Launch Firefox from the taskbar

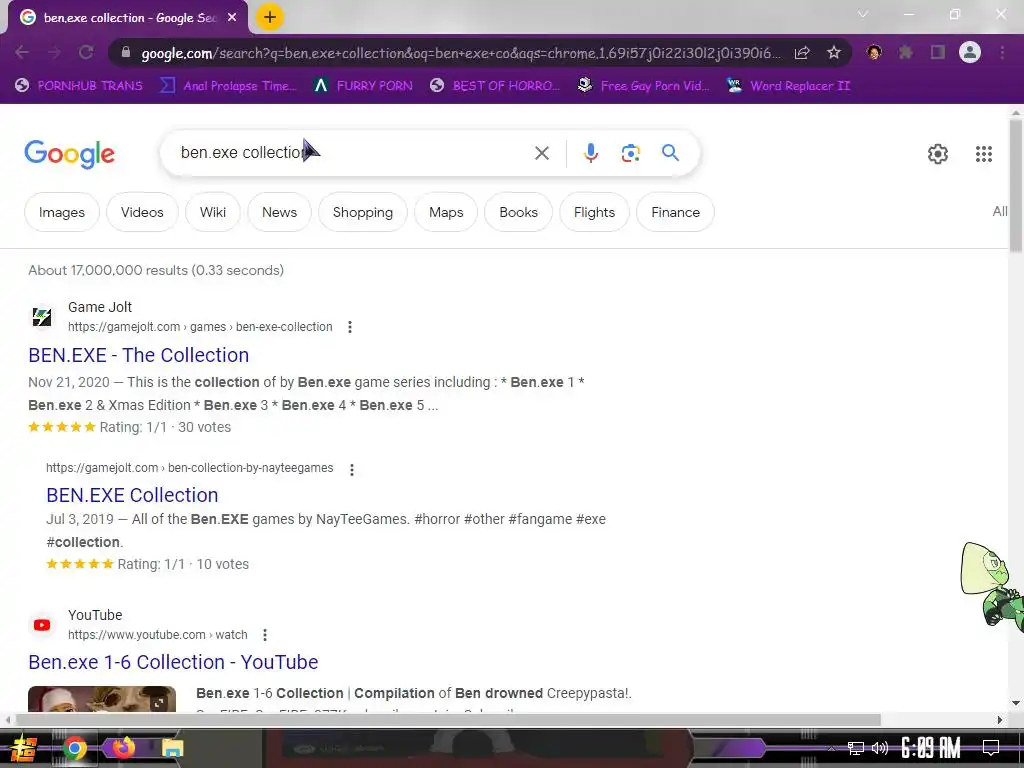tap(124, 747)
